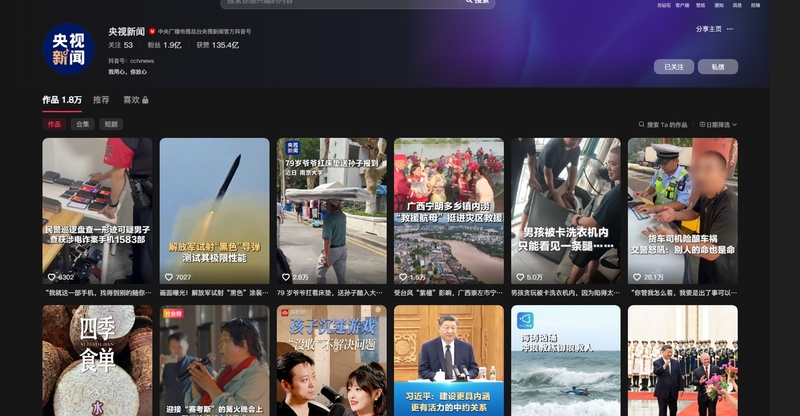Click the heart icon on 5.0万 likes video
The height and width of the screenshot is (416, 800).
pos(520,277)
